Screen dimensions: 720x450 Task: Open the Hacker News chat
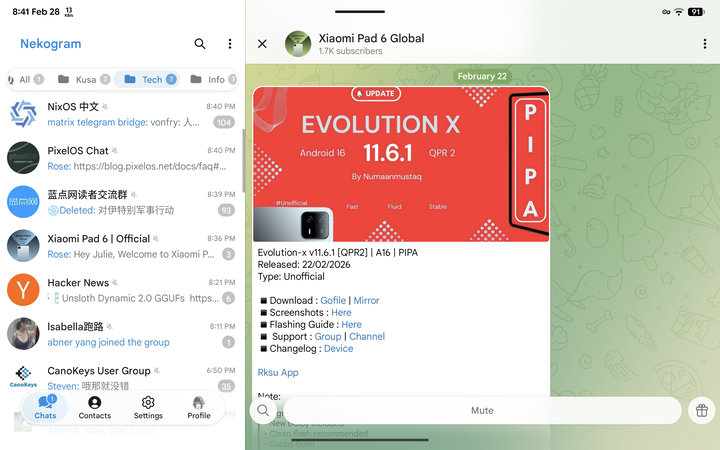pos(122,290)
